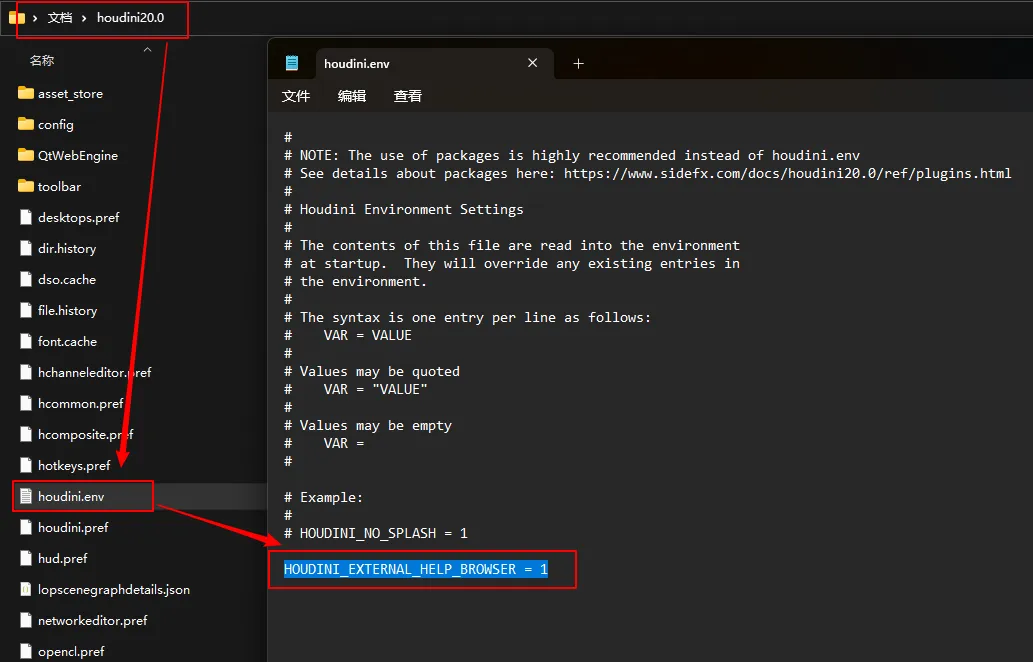Click the '# Values may be empty' line

click(x=368, y=426)
